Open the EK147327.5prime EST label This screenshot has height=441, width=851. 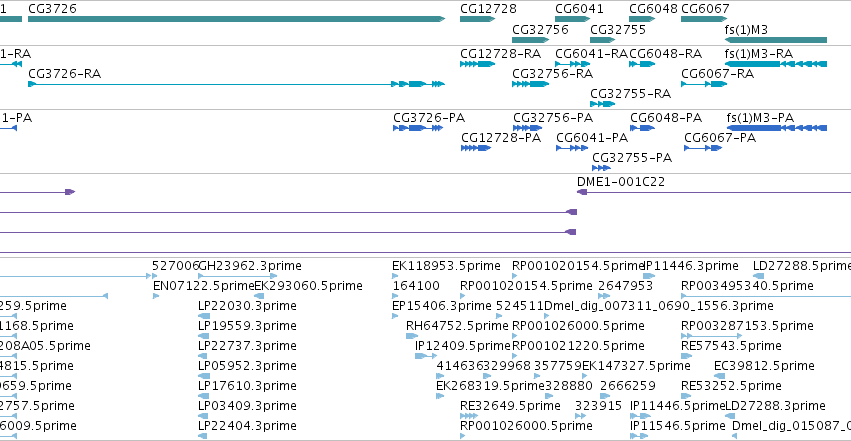636,366
